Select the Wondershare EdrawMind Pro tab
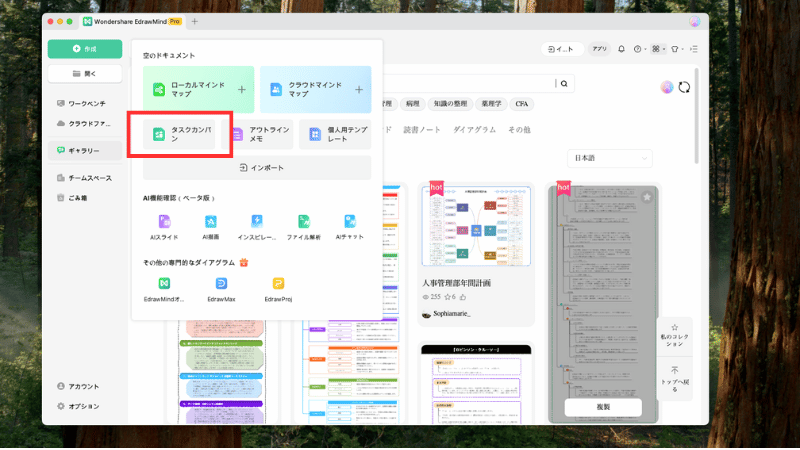 coord(132,21)
